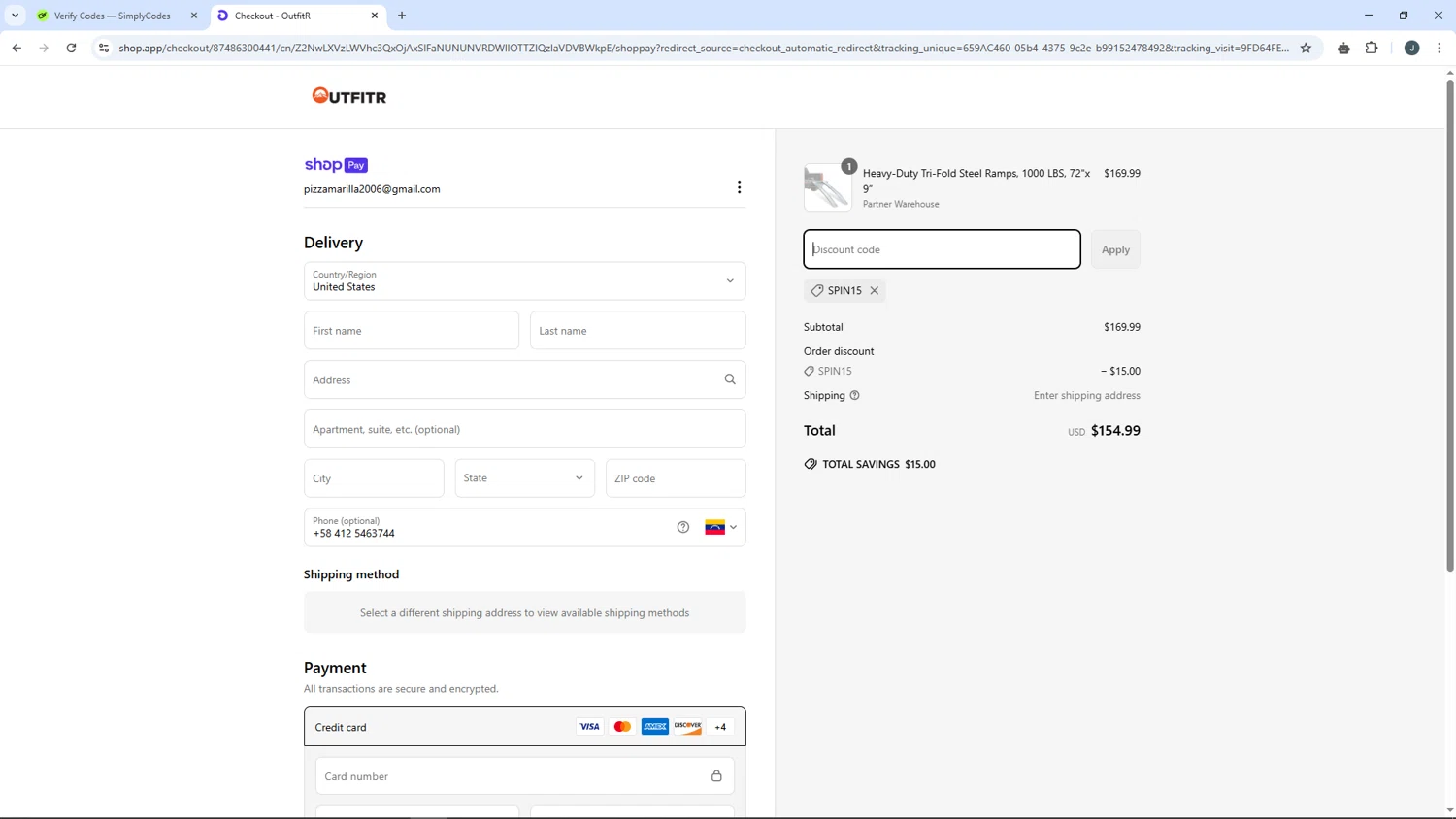View site information icon in address bar
The image size is (1456, 819).
(x=104, y=48)
